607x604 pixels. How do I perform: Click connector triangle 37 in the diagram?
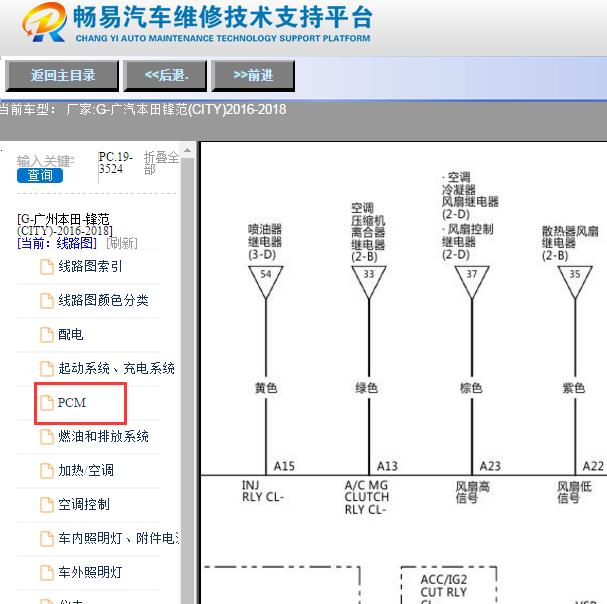click(x=472, y=282)
